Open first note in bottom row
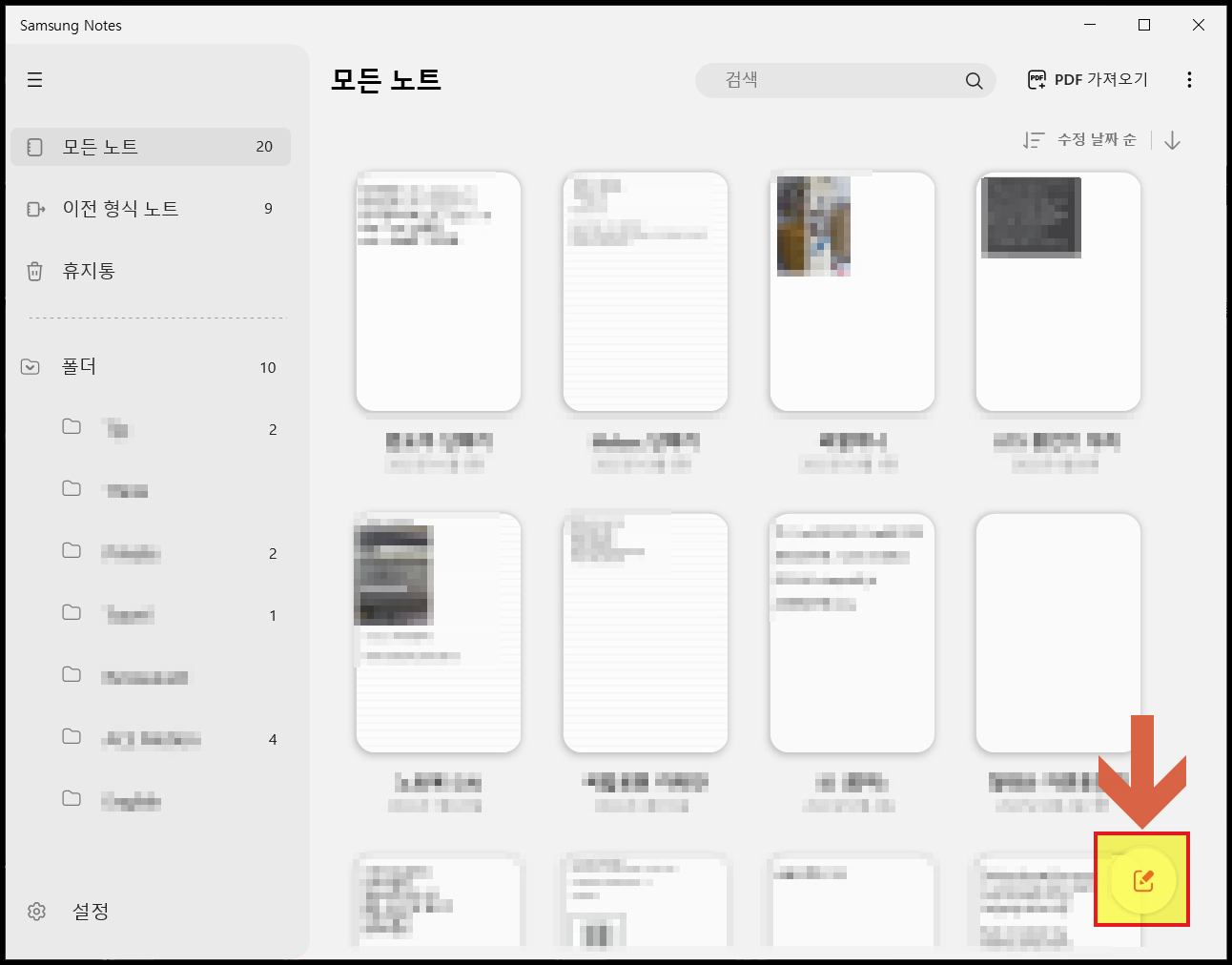Screen dimensions: 1232x965 pos(439,901)
